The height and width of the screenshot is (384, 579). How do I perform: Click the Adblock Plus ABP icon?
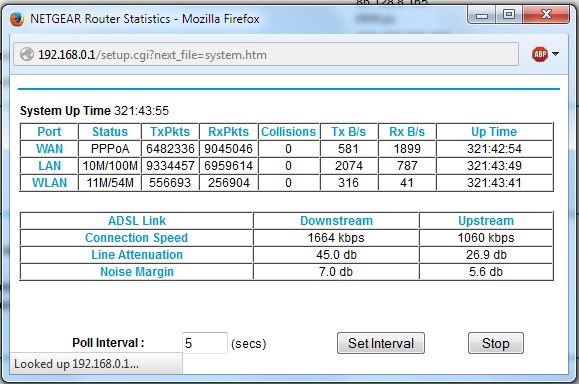click(540, 55)
